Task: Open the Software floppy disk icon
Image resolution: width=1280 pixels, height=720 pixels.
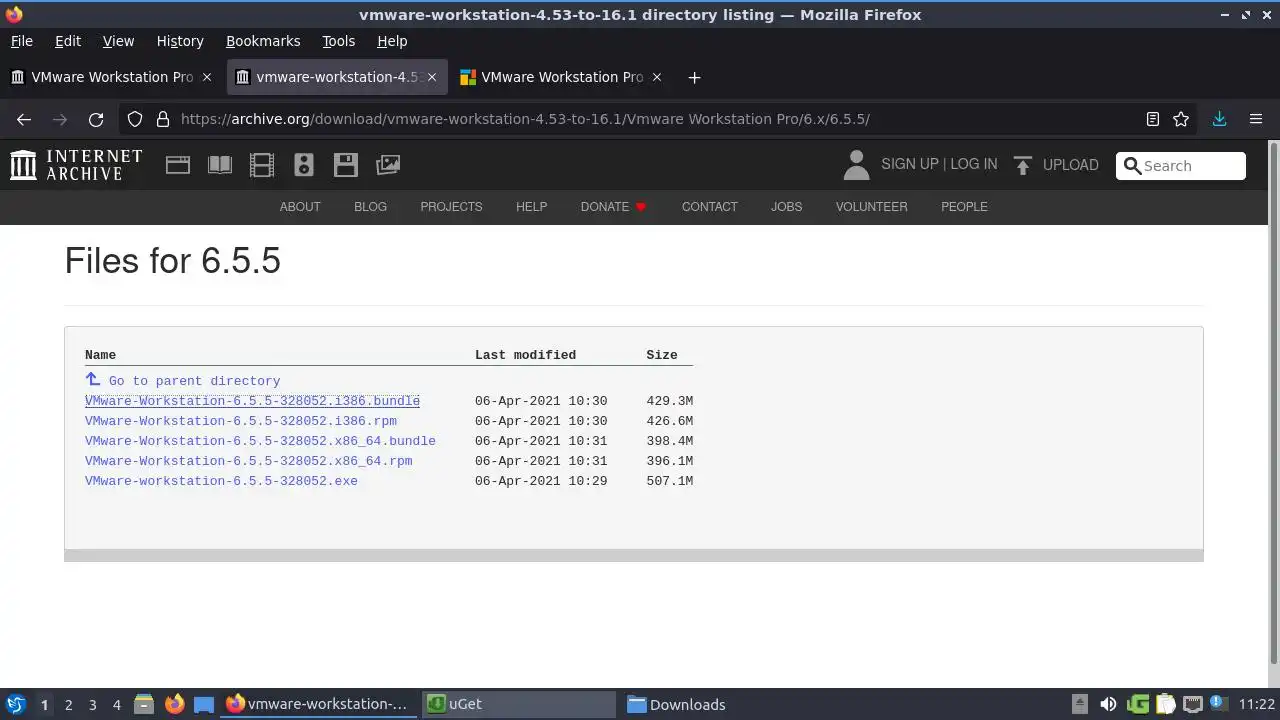Action: point(346,165)
